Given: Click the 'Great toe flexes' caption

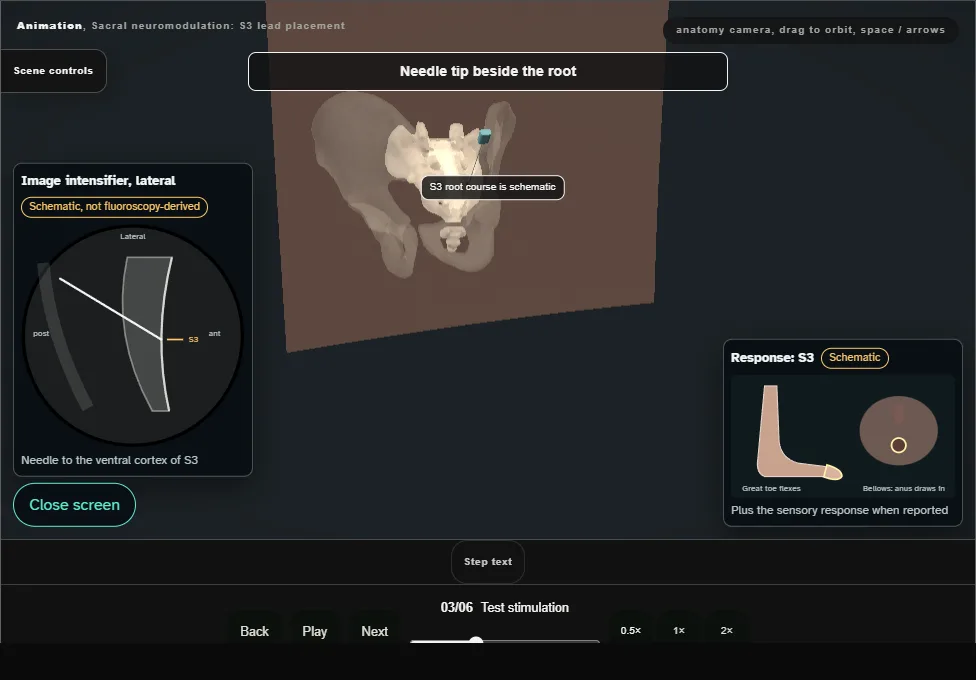Looking at the screenshot, I should (771, 488).
